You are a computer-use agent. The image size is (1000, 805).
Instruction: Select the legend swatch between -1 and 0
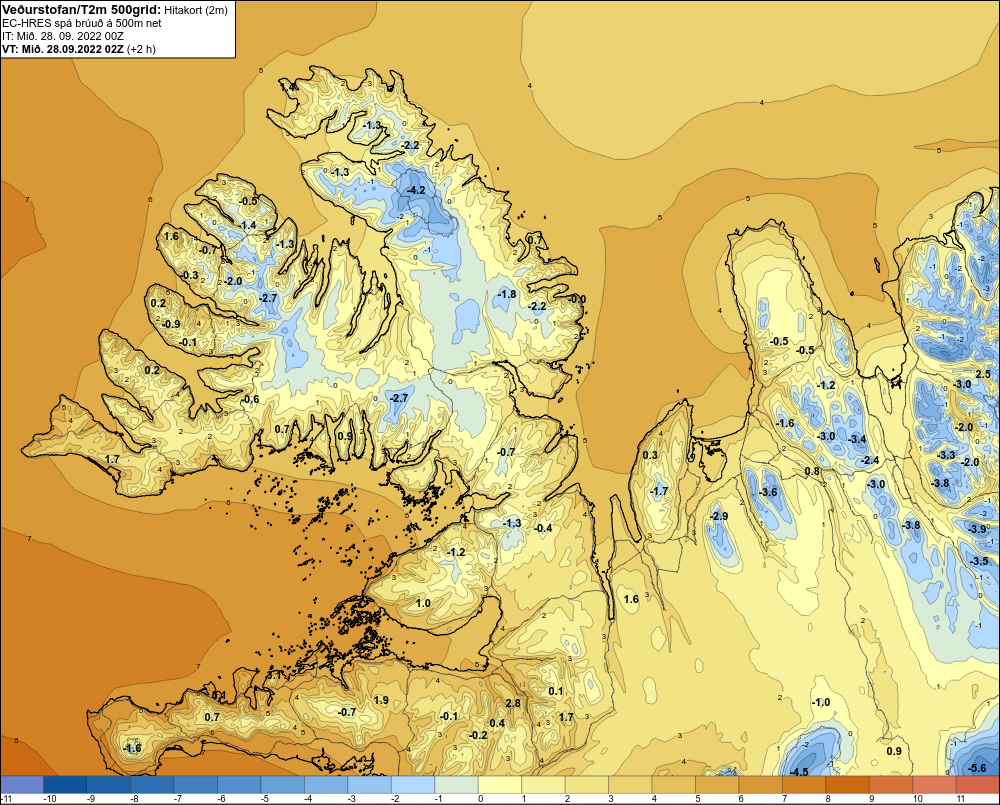point(457,785)
